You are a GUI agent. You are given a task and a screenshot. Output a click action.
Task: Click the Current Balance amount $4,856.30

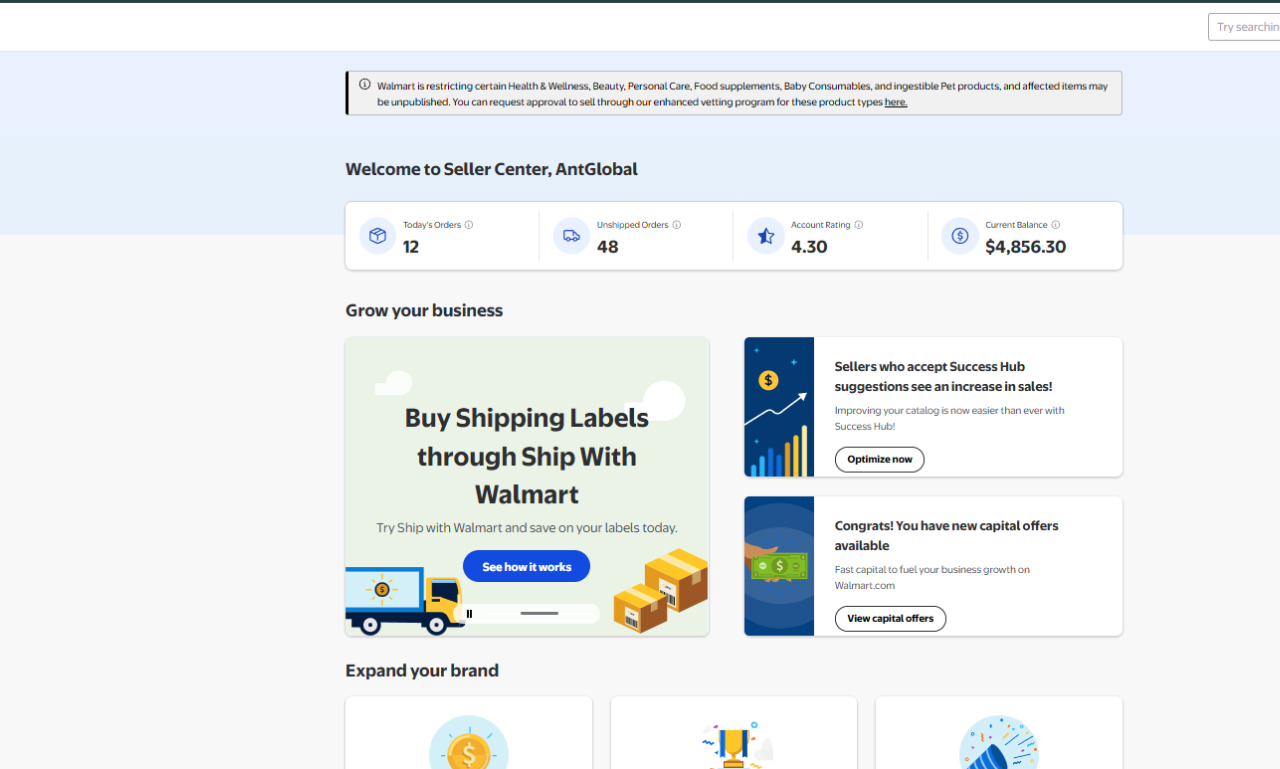point(1026,247)
